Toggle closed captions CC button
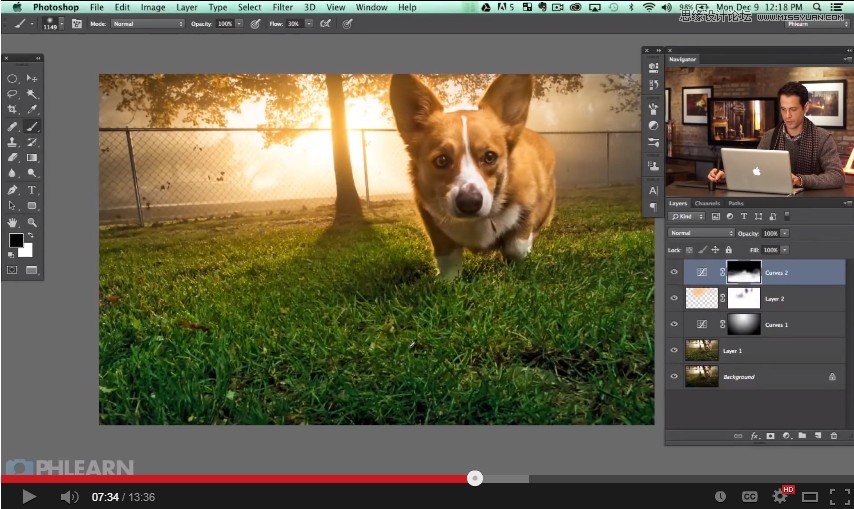 (x=749, y=496)
